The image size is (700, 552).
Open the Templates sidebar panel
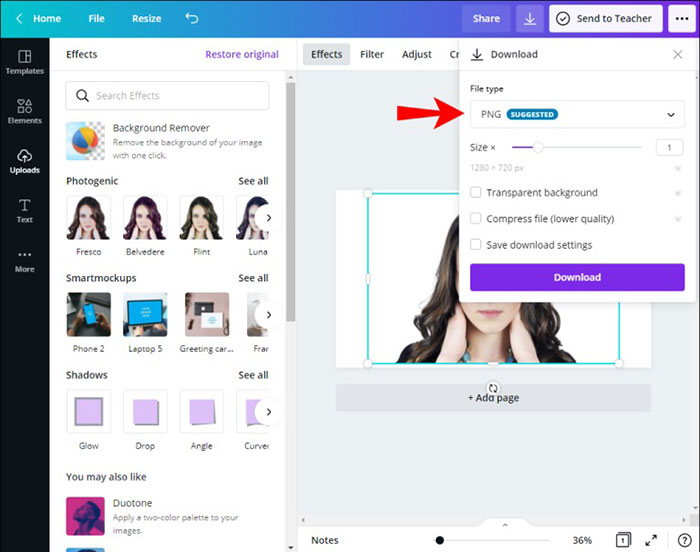click(24, 61)
